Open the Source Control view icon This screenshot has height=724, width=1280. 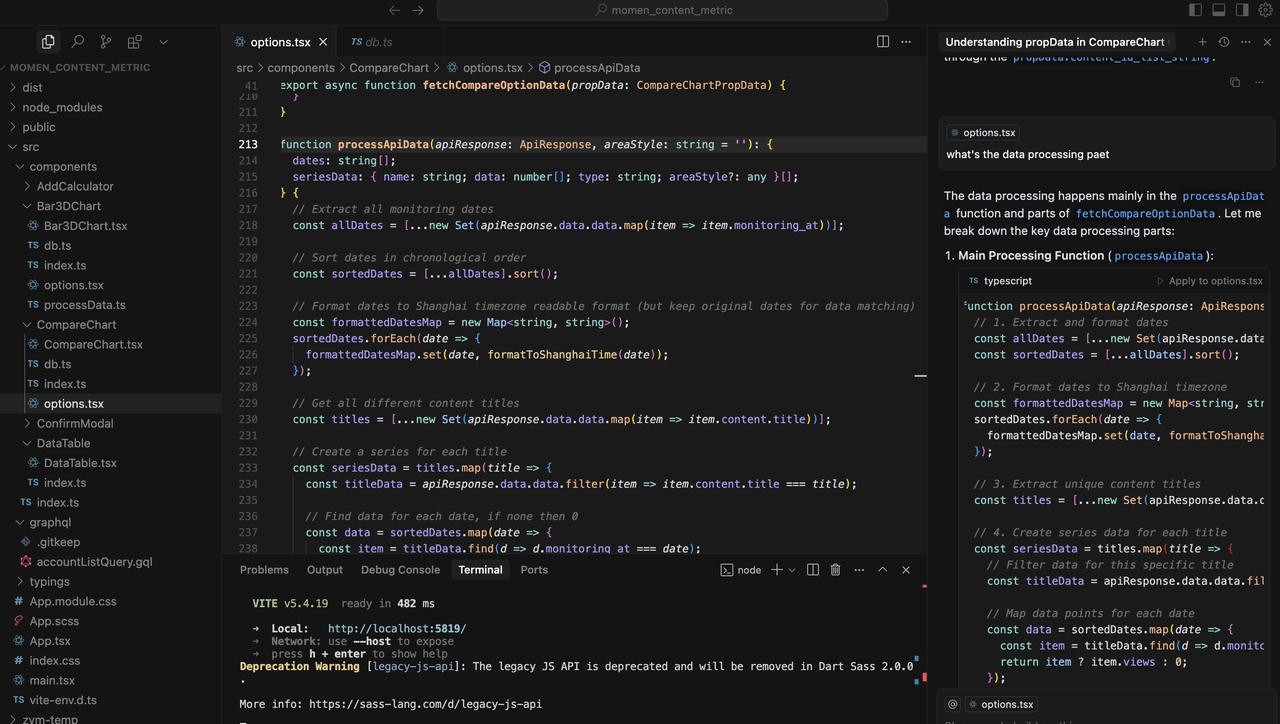(106, 42)
